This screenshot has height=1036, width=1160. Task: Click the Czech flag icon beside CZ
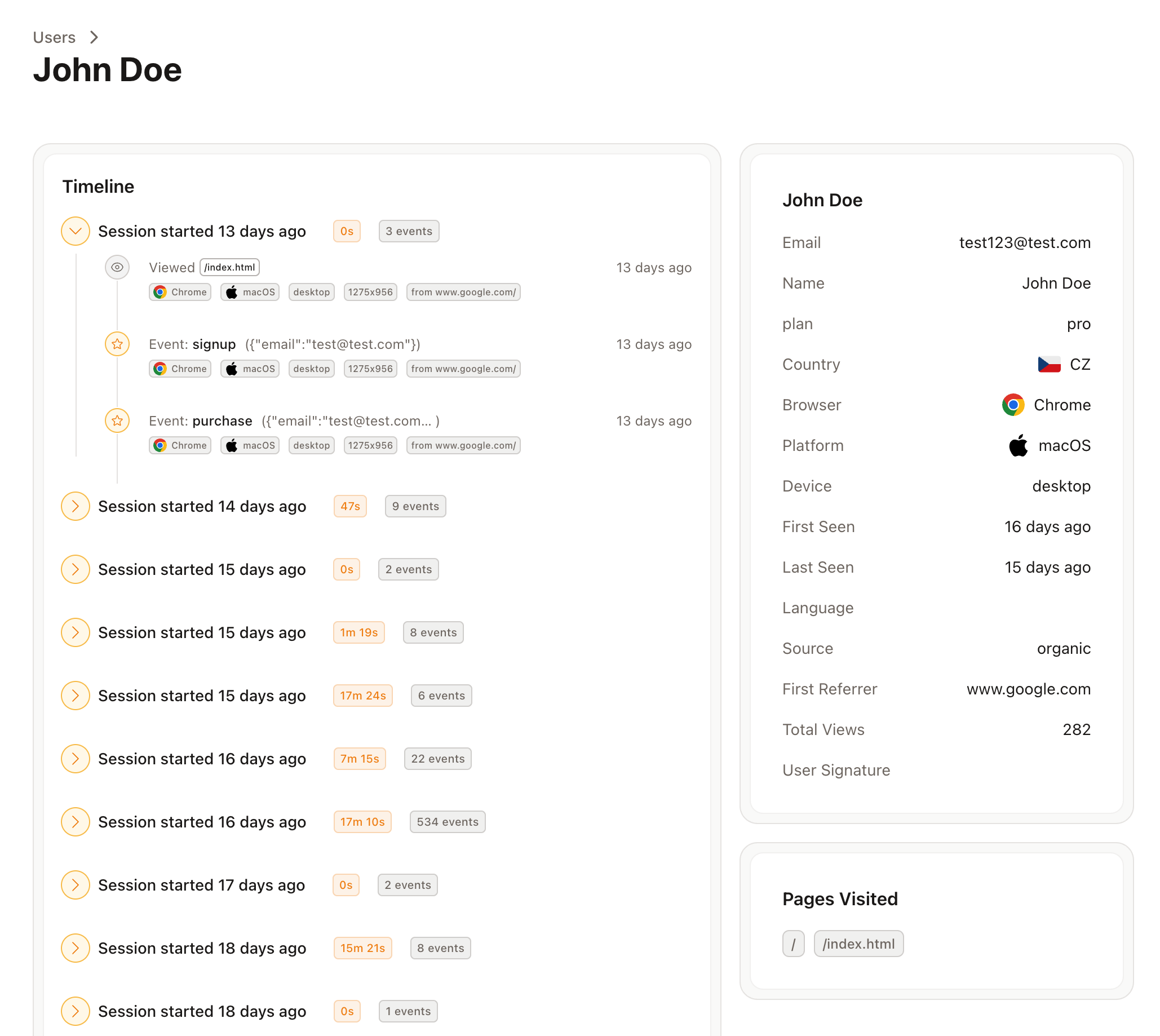click(1049, 364)
